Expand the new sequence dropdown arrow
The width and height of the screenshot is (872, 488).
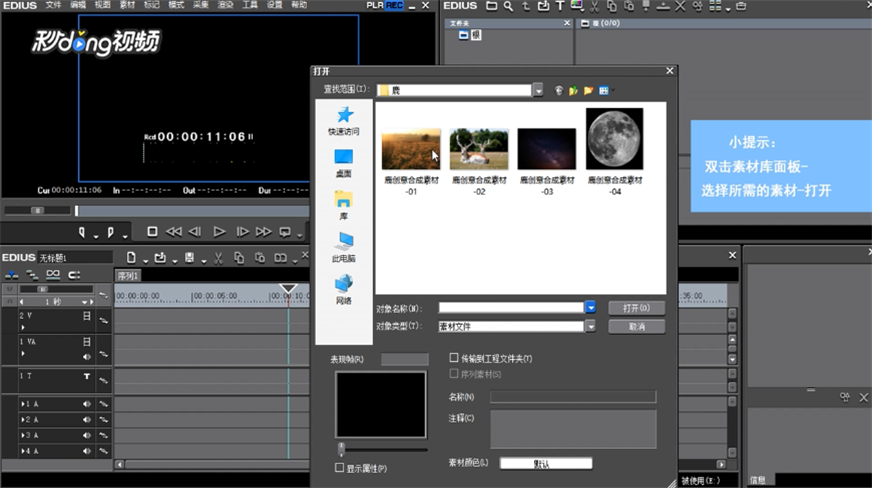pyautogui.click(x=145, y=261)
